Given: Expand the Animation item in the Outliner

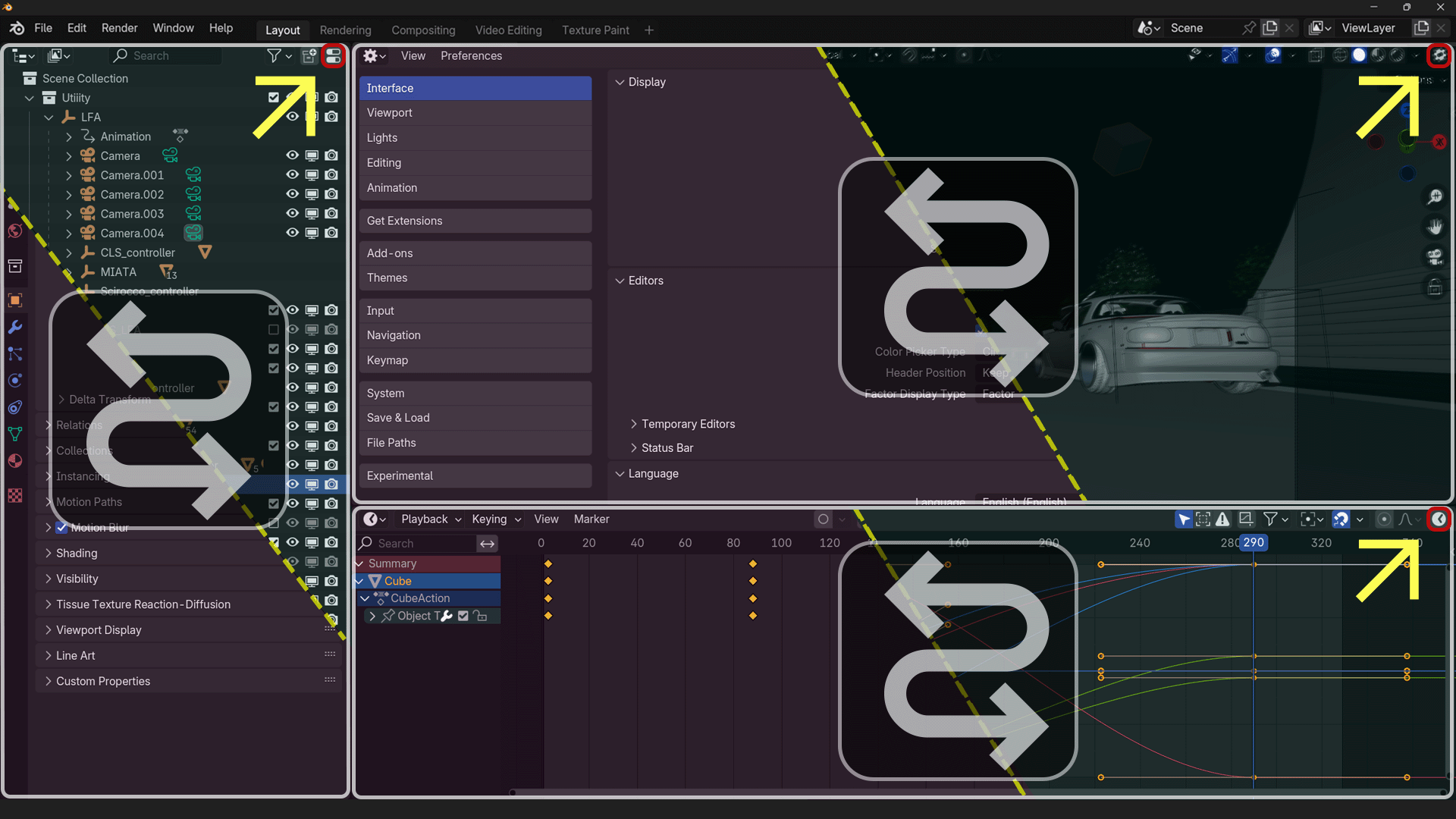Looking at the screenshot, I should point(69,136).
